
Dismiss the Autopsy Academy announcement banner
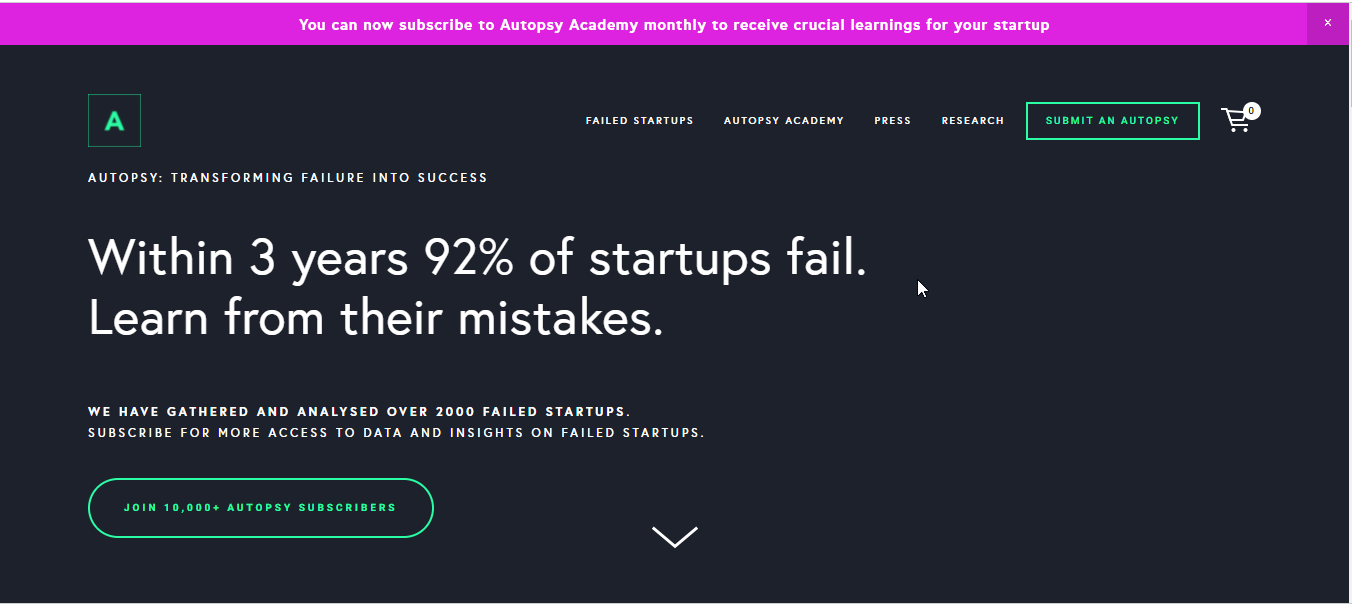(x=1328, y=22)
